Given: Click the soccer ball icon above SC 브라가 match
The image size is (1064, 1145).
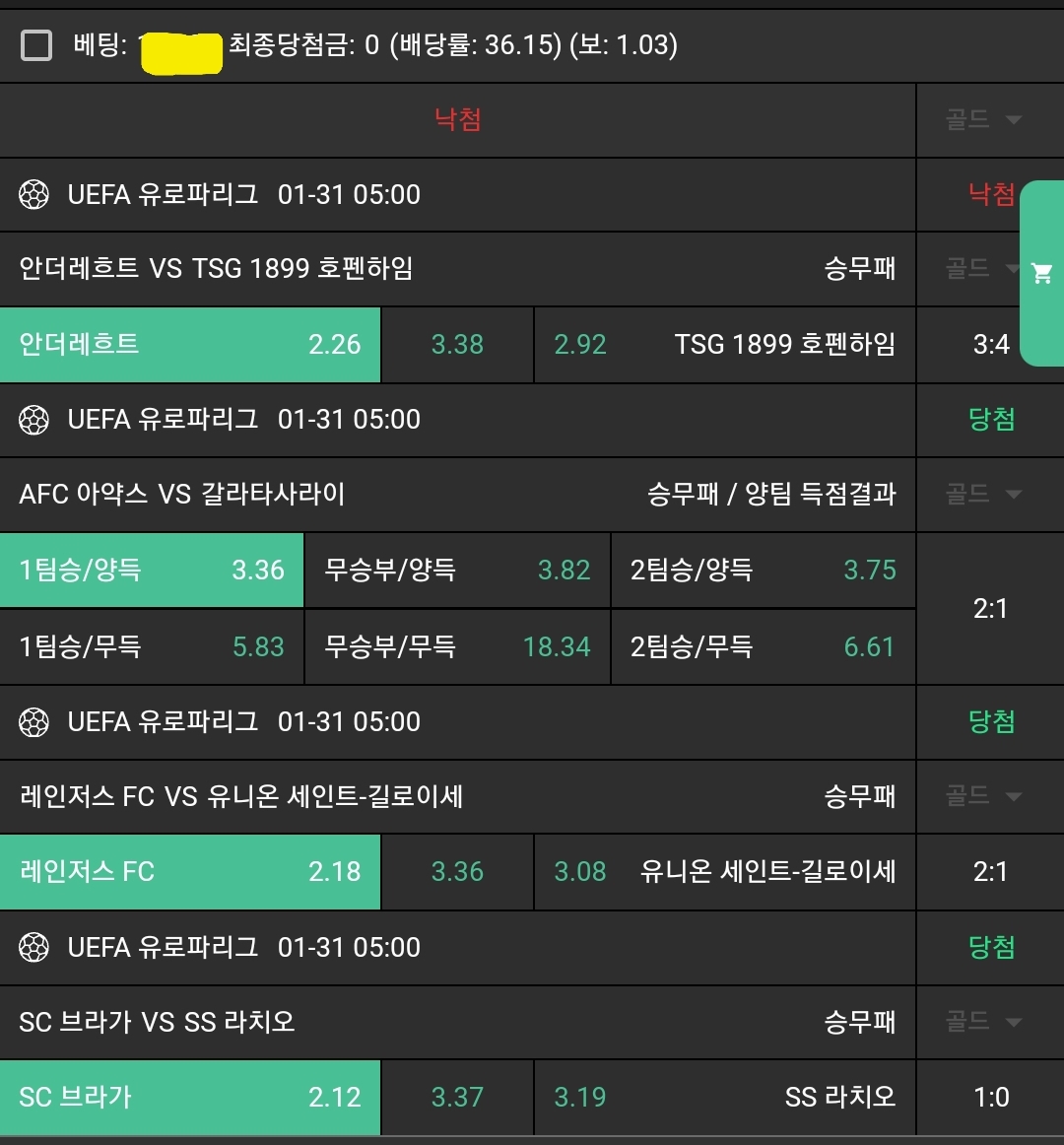Looking at the screenshot, I should [34, 948].
